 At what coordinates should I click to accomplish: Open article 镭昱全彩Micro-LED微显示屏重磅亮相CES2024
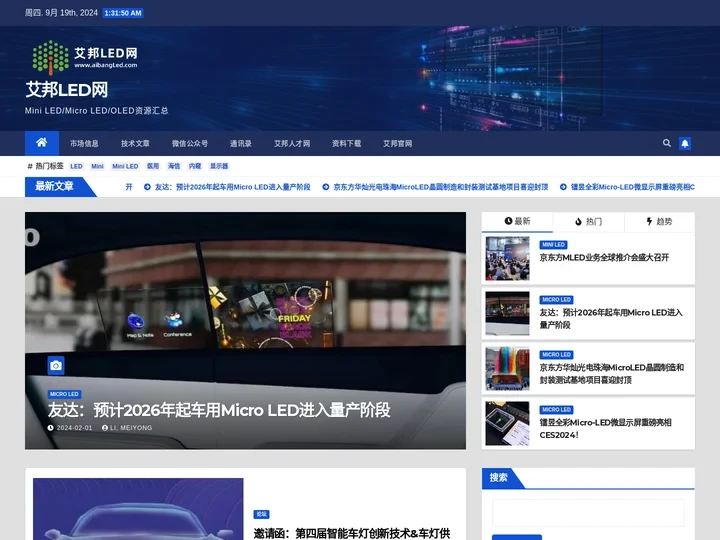pos(606,429)
